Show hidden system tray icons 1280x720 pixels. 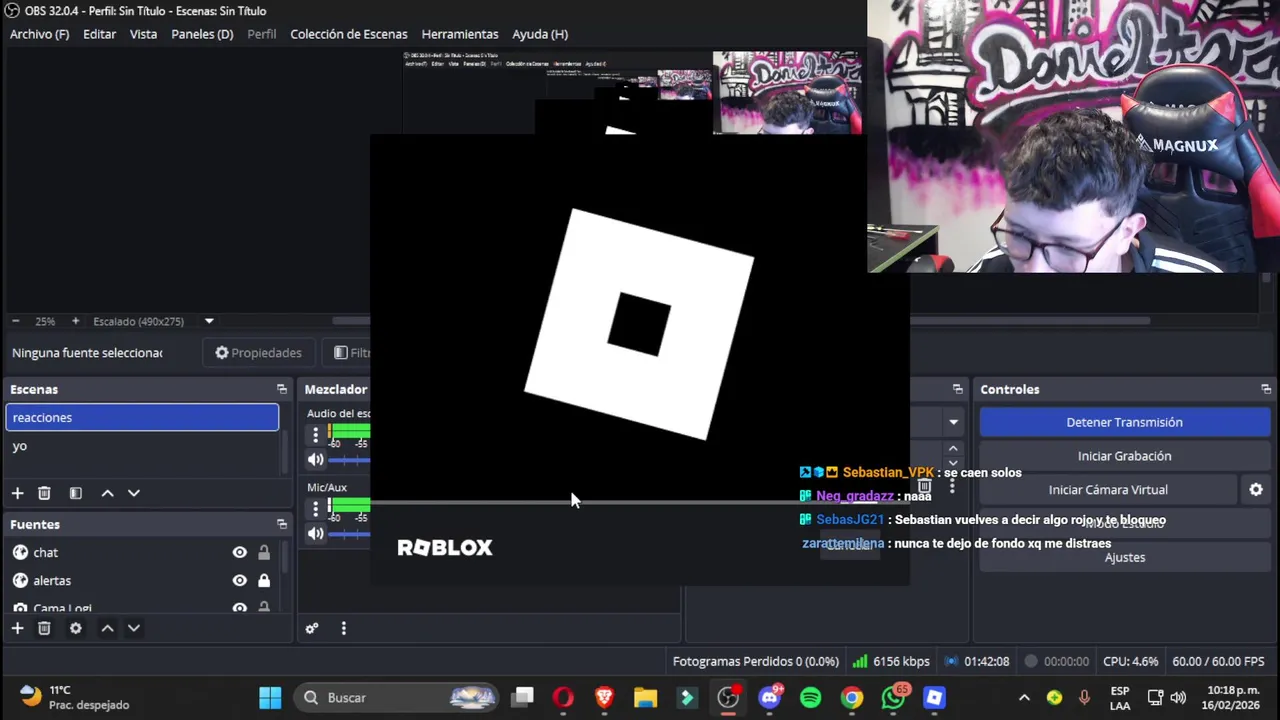point(1024,697)
